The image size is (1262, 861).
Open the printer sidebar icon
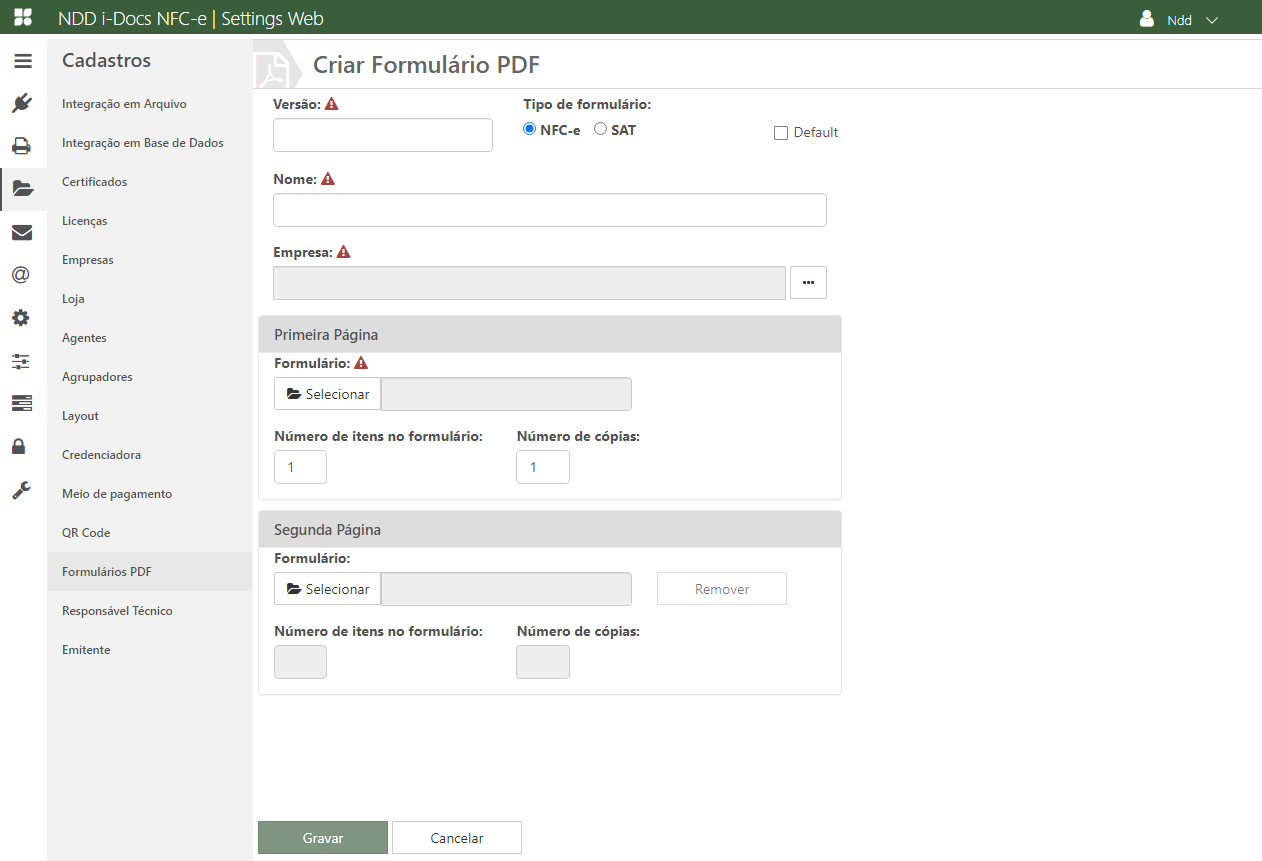coord(22,146)
